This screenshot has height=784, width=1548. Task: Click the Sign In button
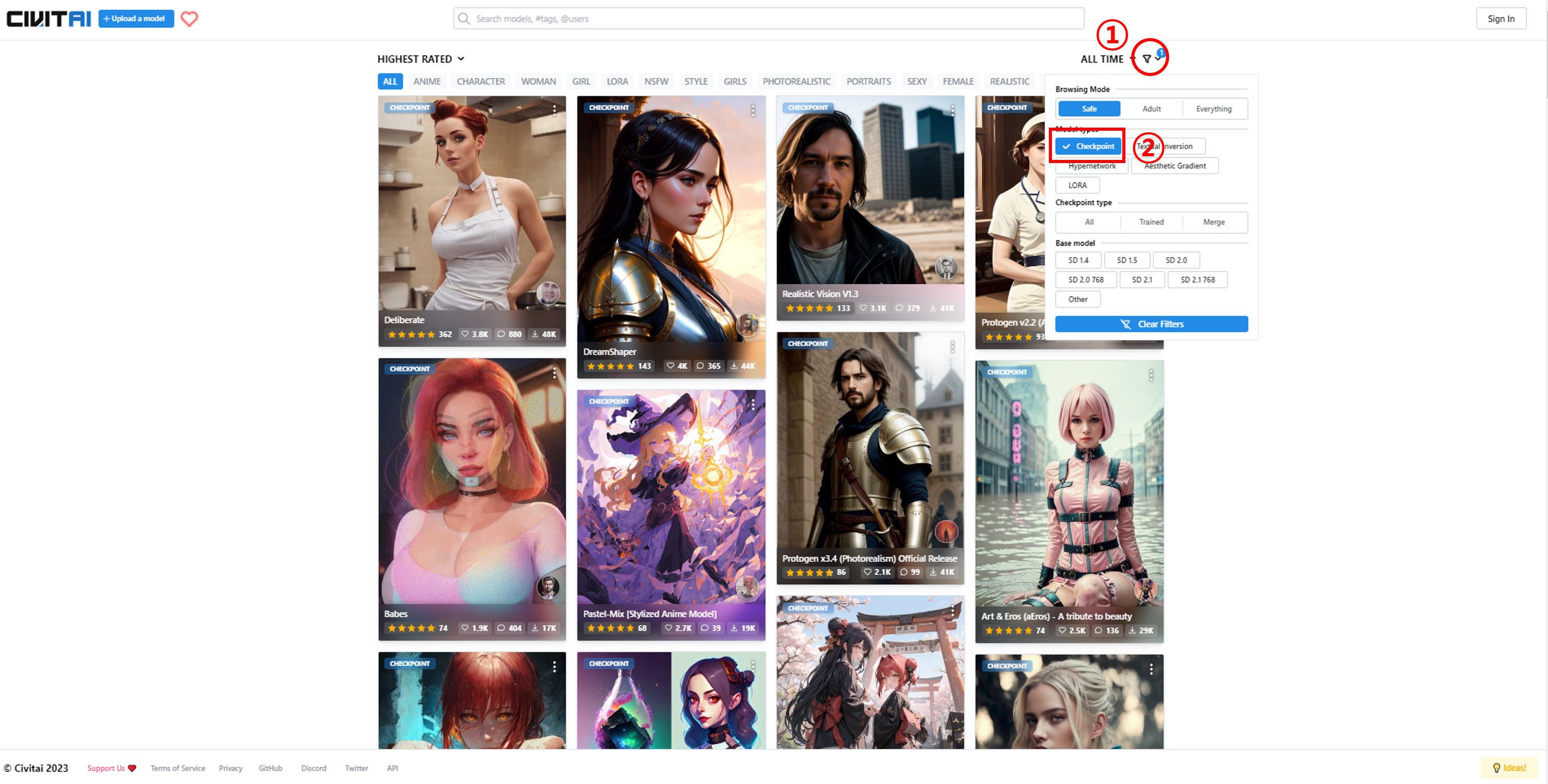tap(1500, 19)
